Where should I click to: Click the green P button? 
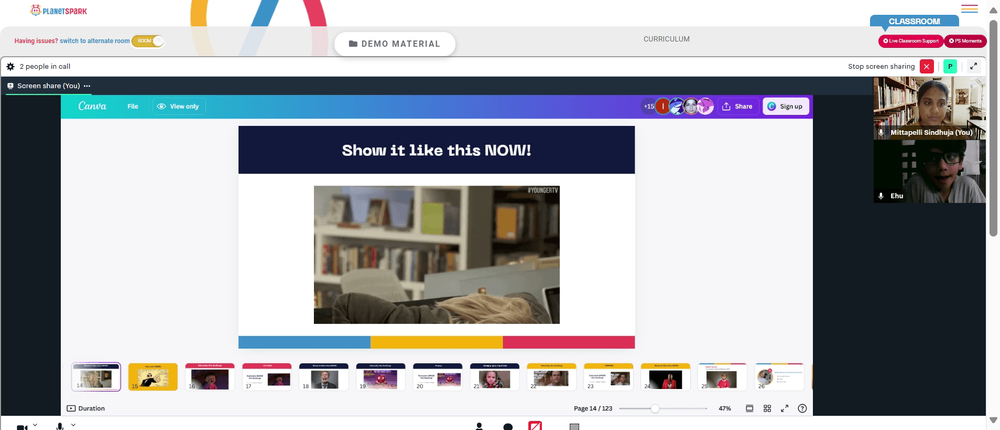point(950,66)
